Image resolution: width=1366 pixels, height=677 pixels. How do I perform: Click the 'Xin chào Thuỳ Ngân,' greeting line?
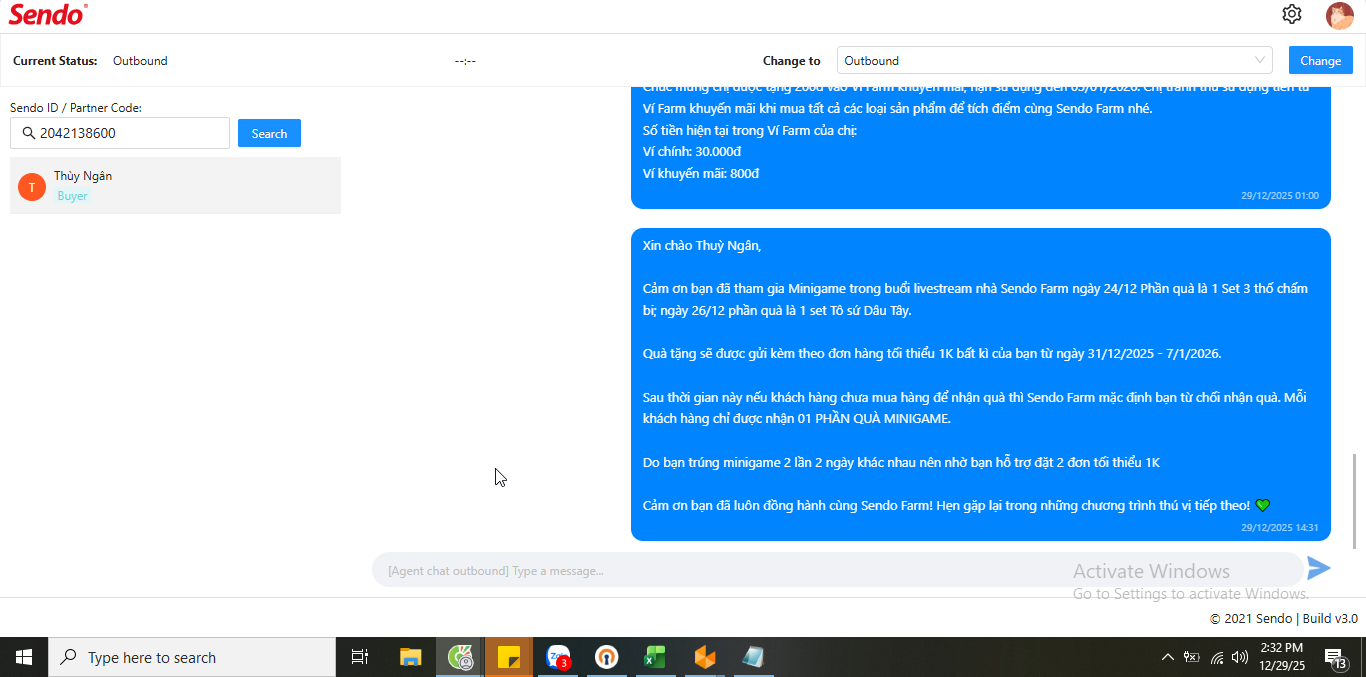coord(702,245)
